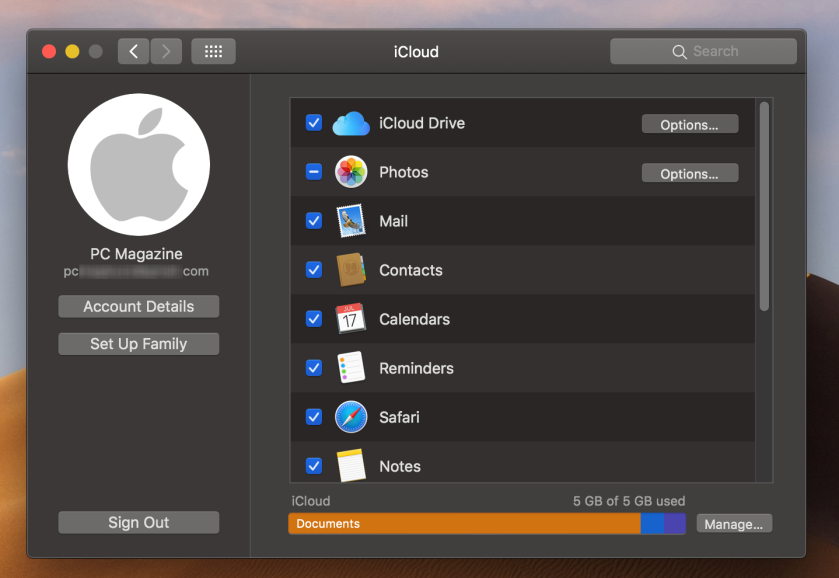The width and height of the screenshot is (839, 578).
Task: Go back with the left chevron
Action: tap(133, 51)
